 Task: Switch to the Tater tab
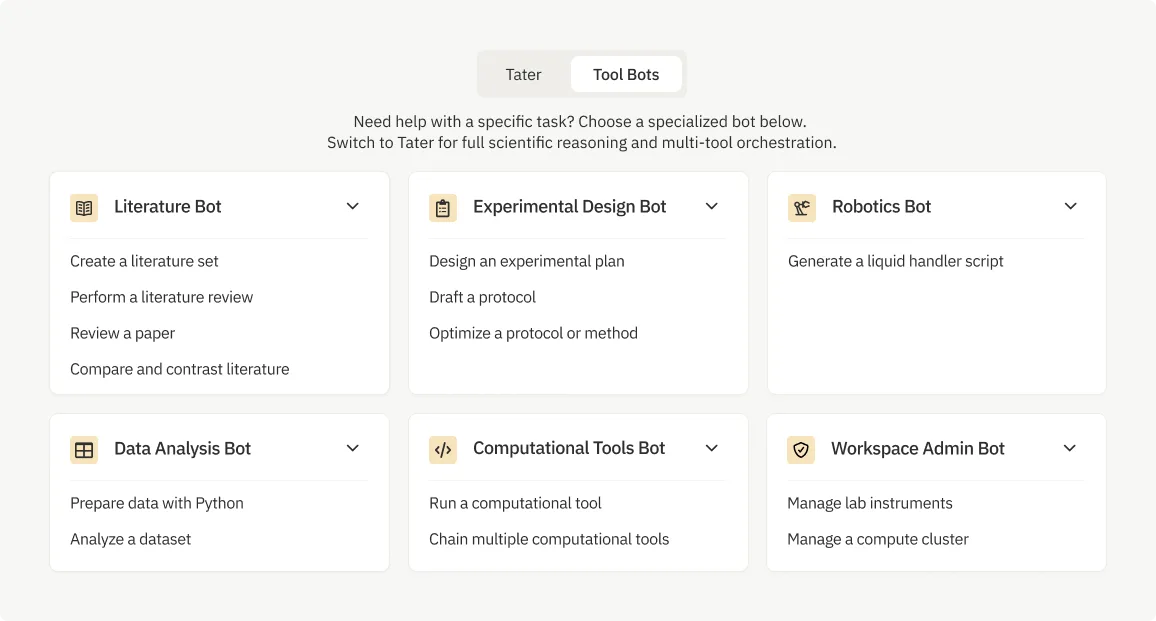523,74
